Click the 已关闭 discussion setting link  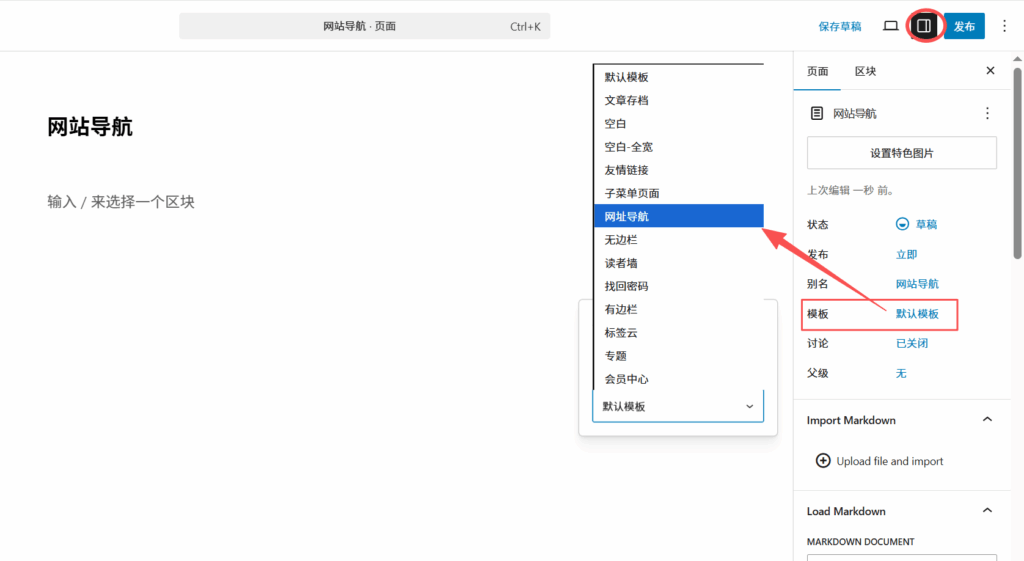[x=911, y=343]
